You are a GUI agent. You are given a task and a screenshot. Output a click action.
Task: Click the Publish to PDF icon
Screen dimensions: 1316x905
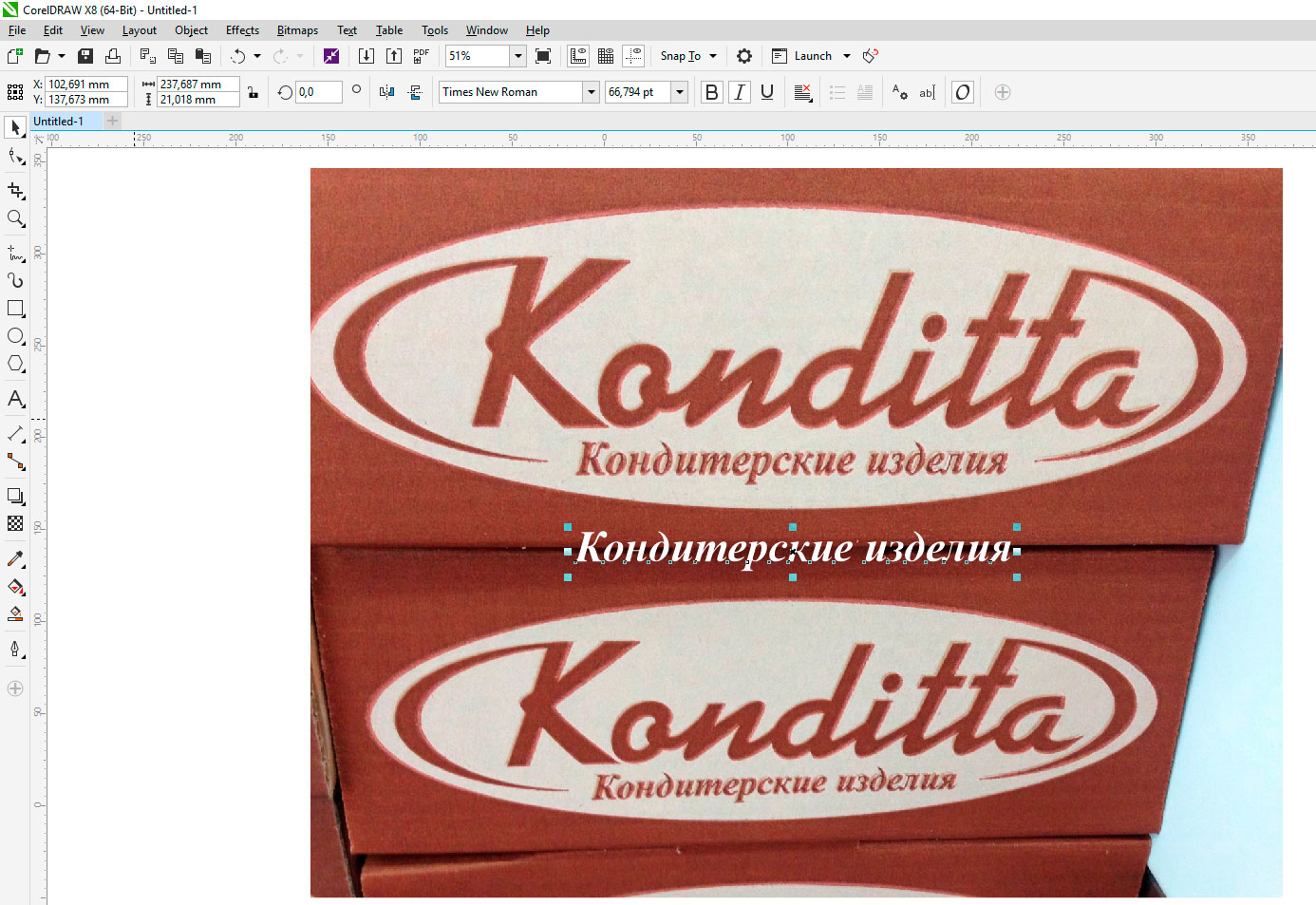coord(421,56)
